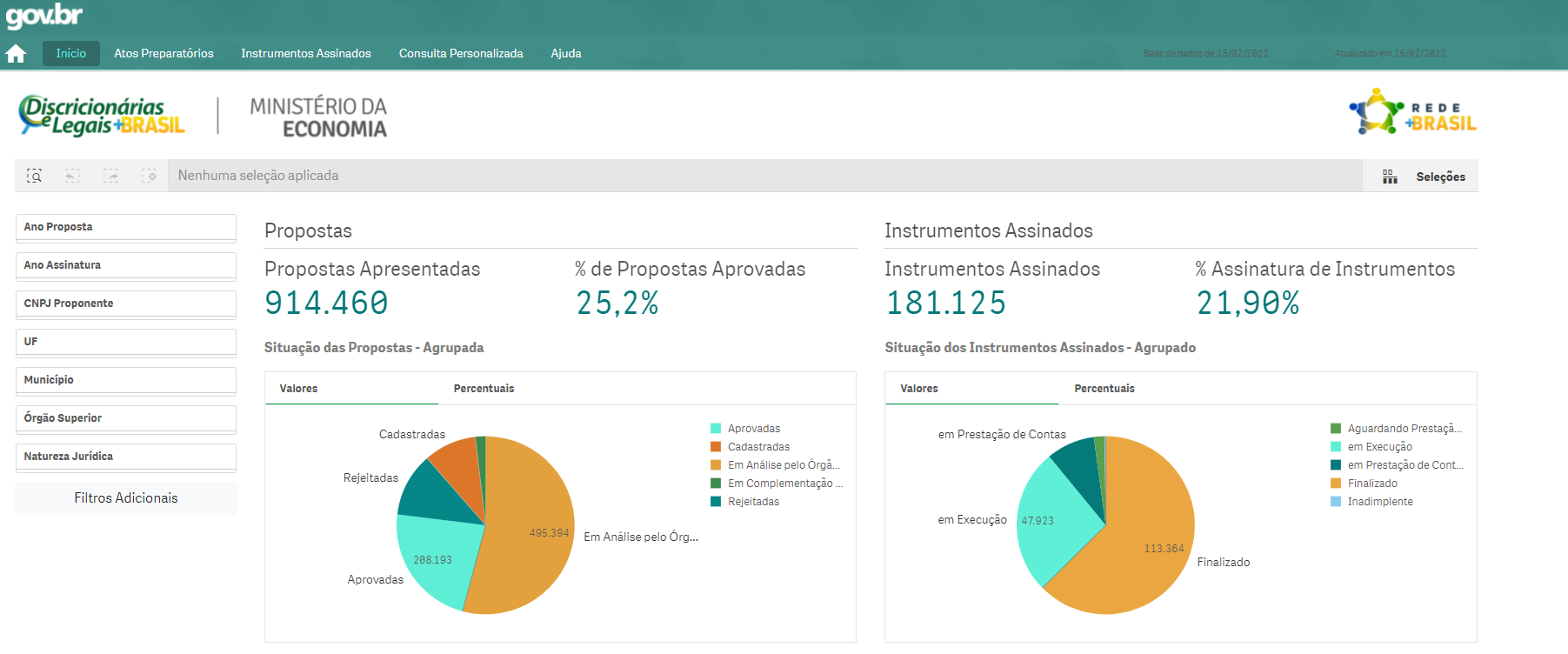Click the step forward selection icon
Screen dimensions: 1568x654
click(110, 176)
